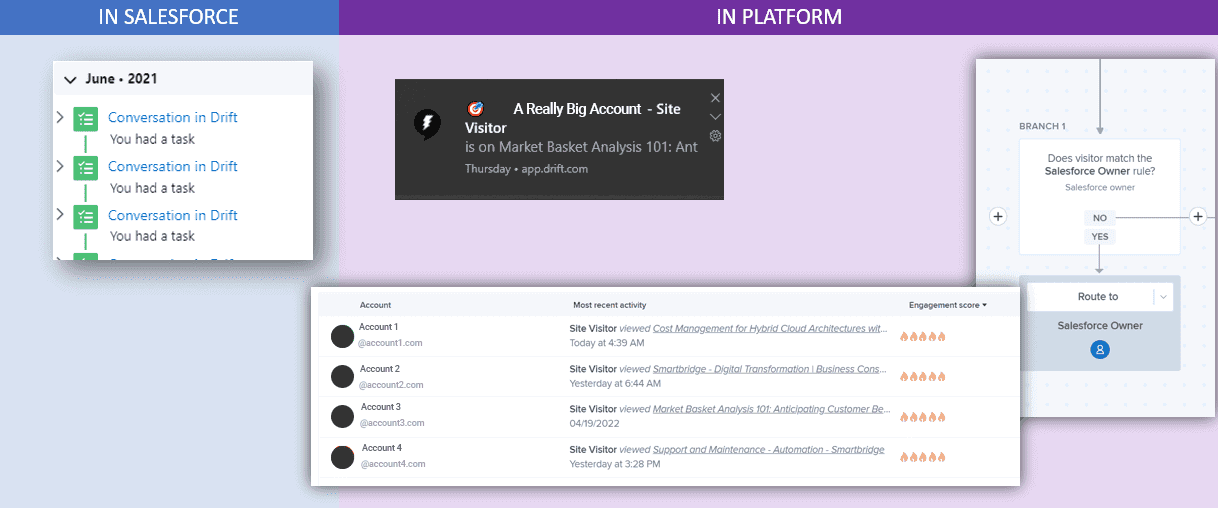Click second green task icon
Screen dimensions: 1218x508
click(86, 168)
